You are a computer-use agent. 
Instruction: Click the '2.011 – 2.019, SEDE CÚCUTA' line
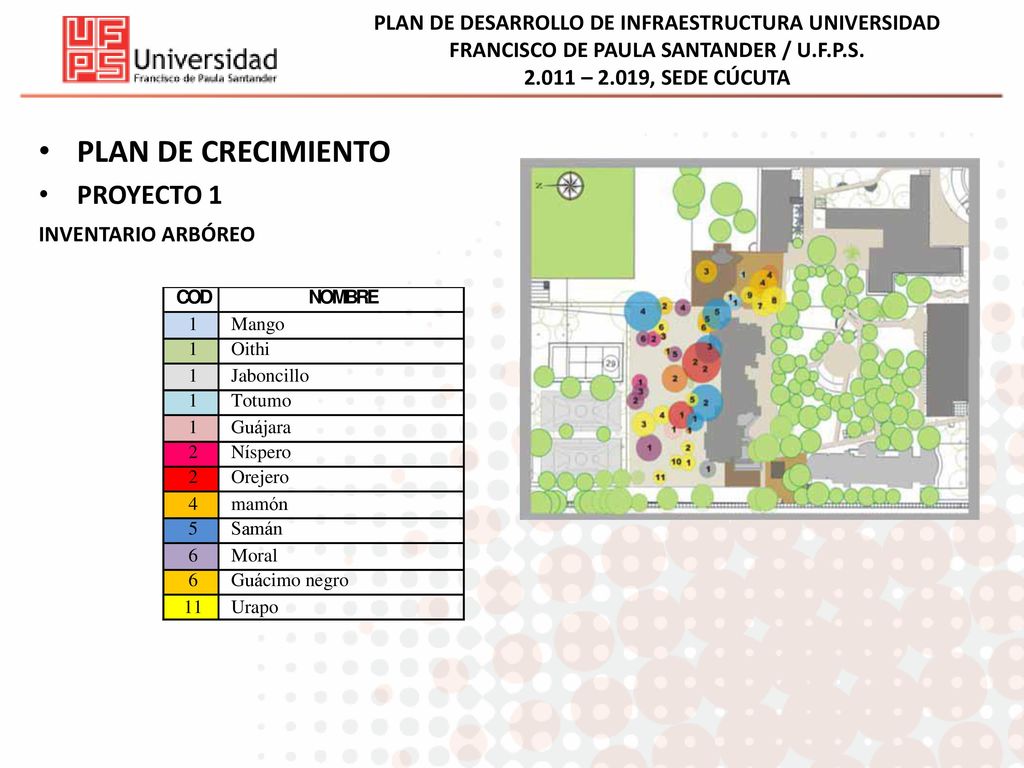(x=656, y=78)
